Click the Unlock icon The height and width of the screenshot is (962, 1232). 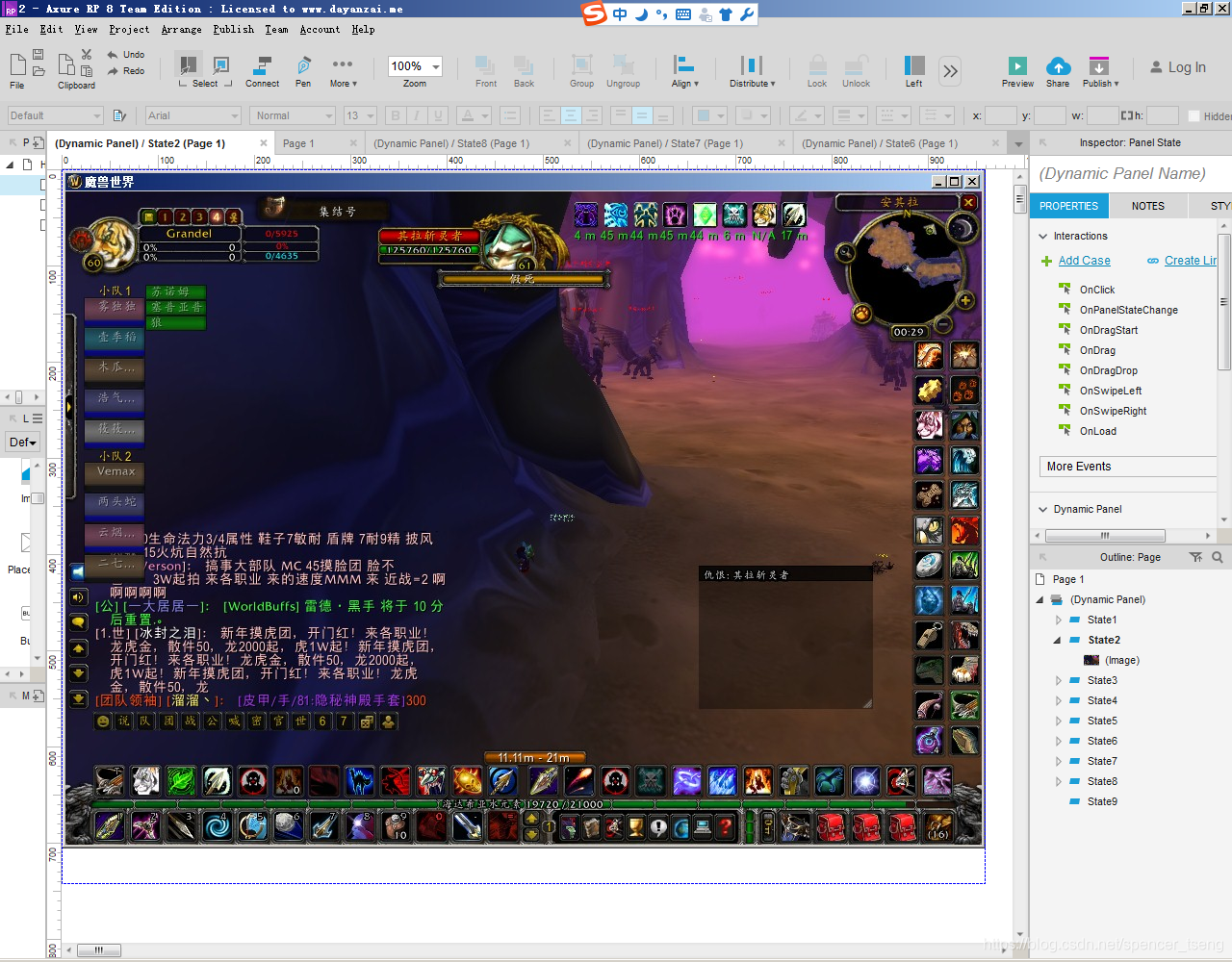click(856, 65)
